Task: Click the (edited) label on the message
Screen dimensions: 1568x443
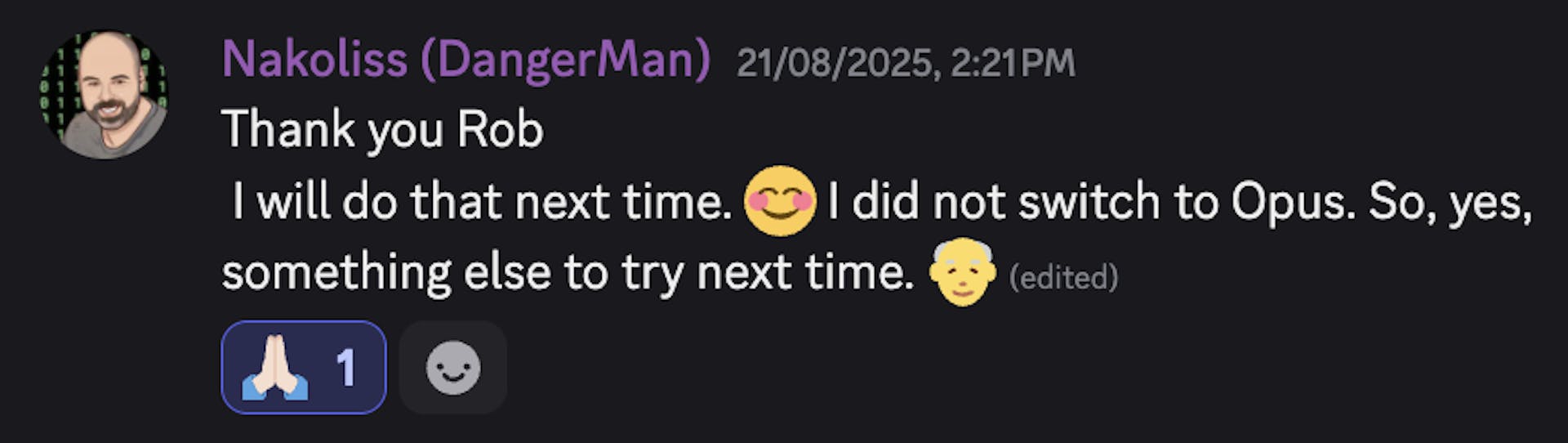Action: tap(1063, 278)
